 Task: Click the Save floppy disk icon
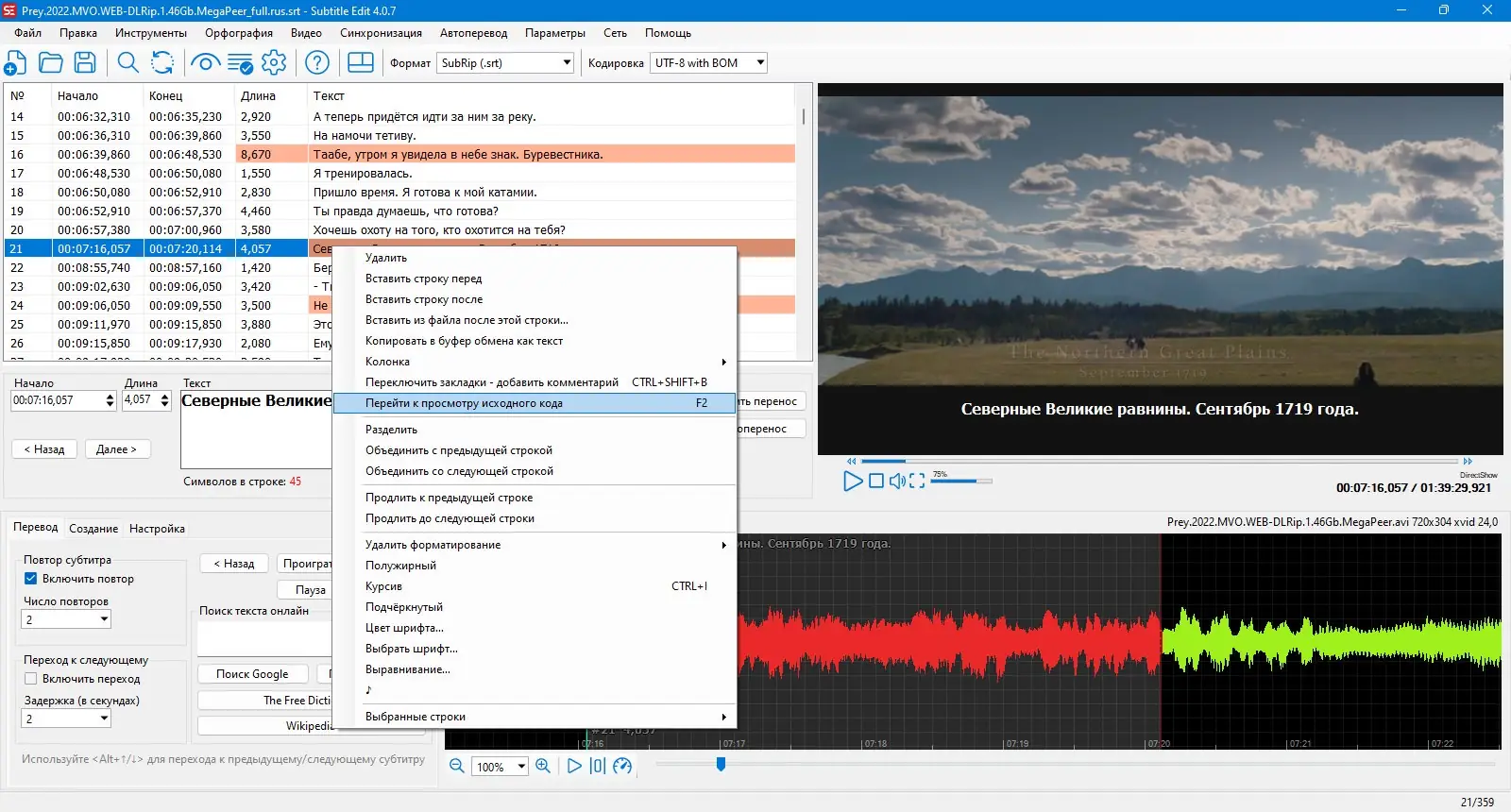[85, 63]
